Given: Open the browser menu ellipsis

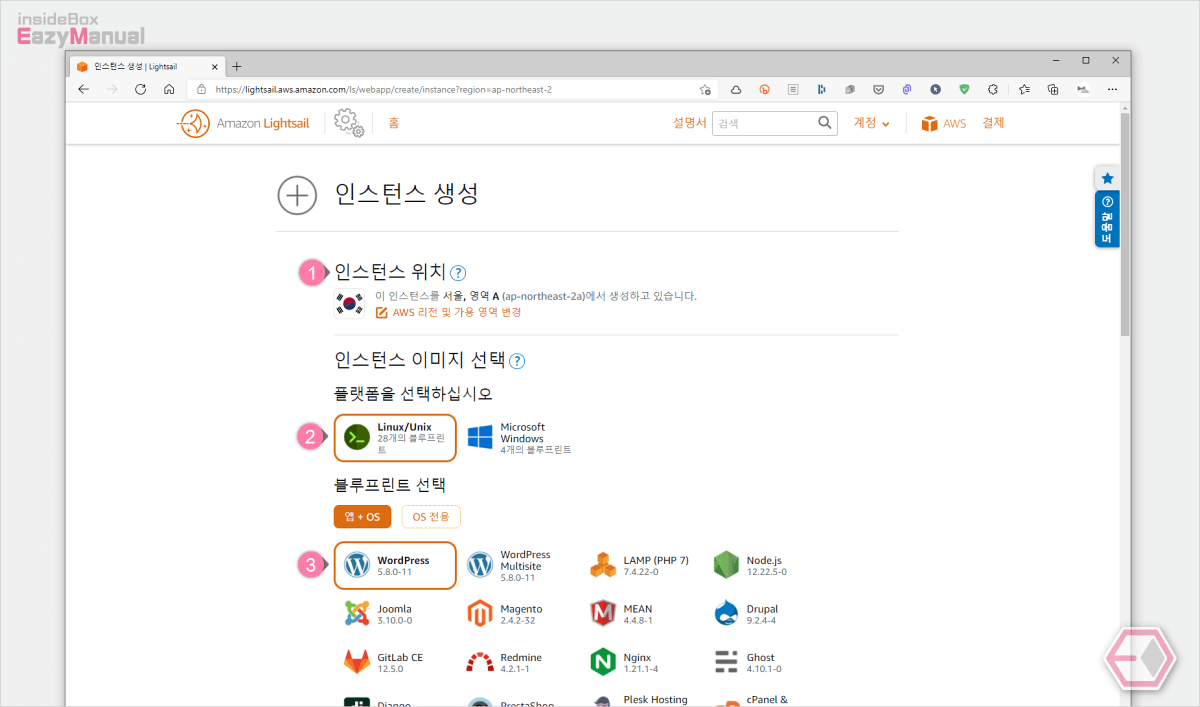Looking at the screenshot, I should pyautogui.click(x=1113, y=89).
